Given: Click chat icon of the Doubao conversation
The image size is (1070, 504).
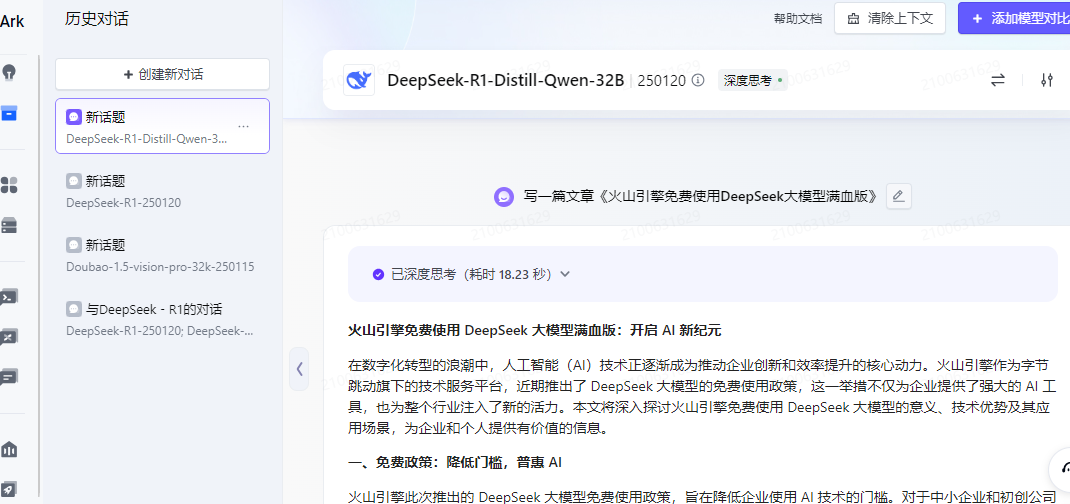Looking at the screenshot, I should (74, 245).
